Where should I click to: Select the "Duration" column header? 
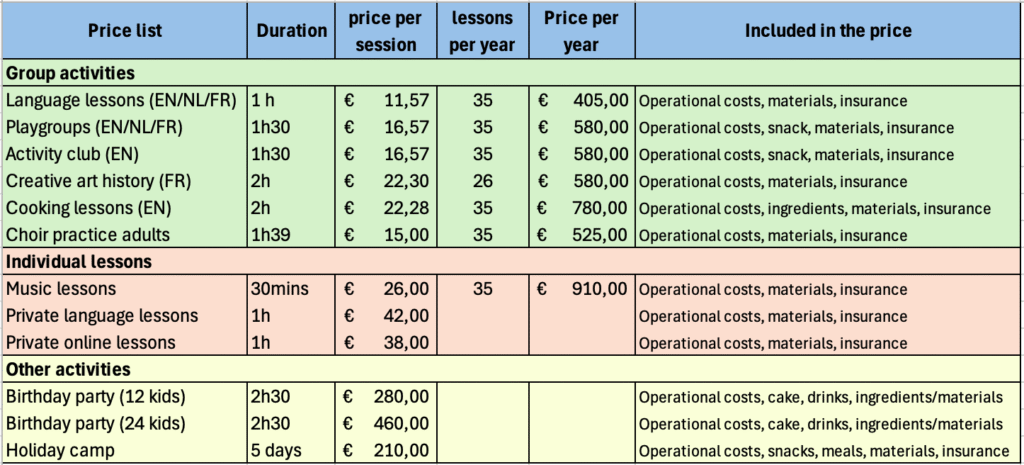click(291, 31)
